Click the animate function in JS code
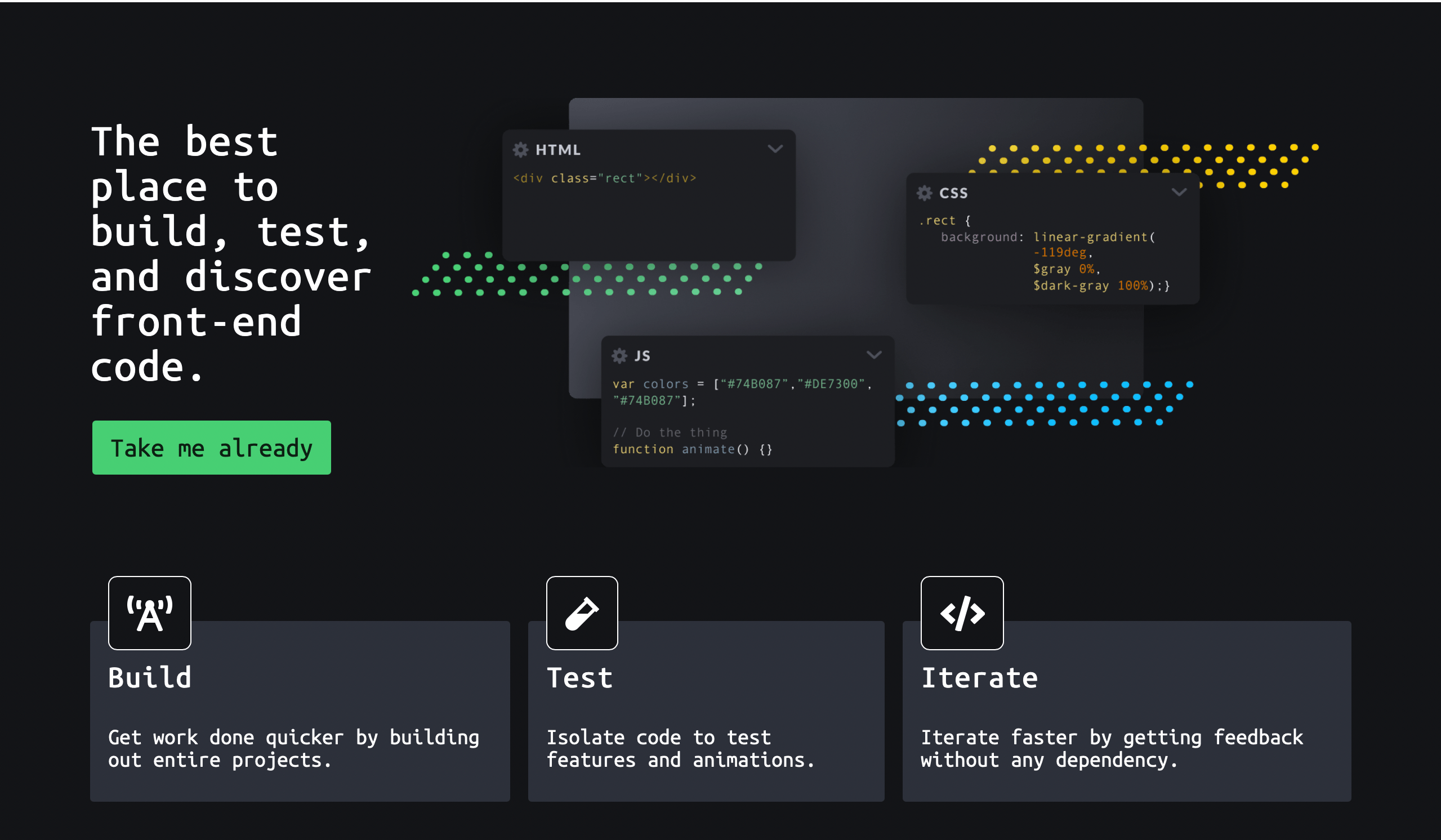The image size is (1441, 840). 710,449
